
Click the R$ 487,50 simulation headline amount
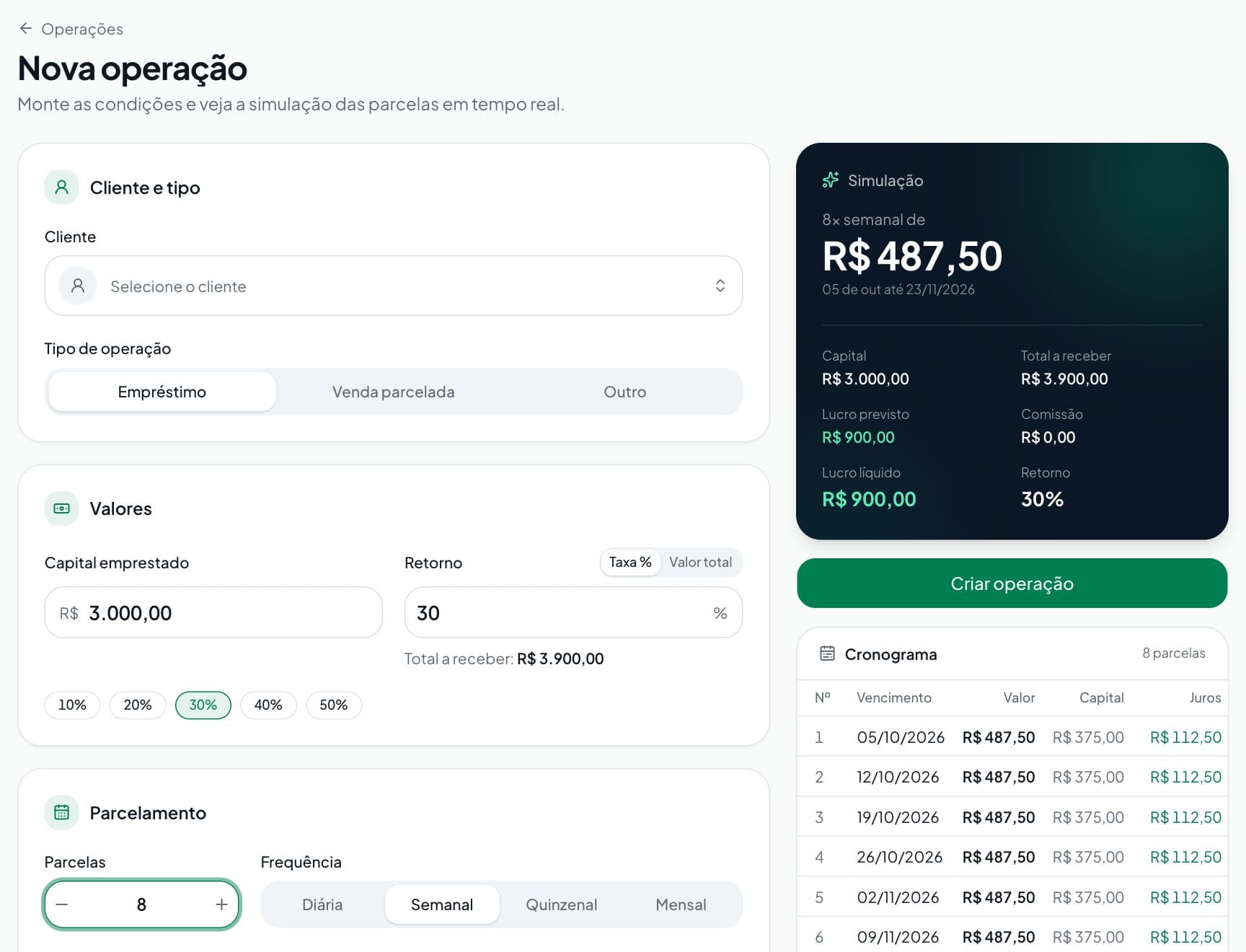pos(912,256)
